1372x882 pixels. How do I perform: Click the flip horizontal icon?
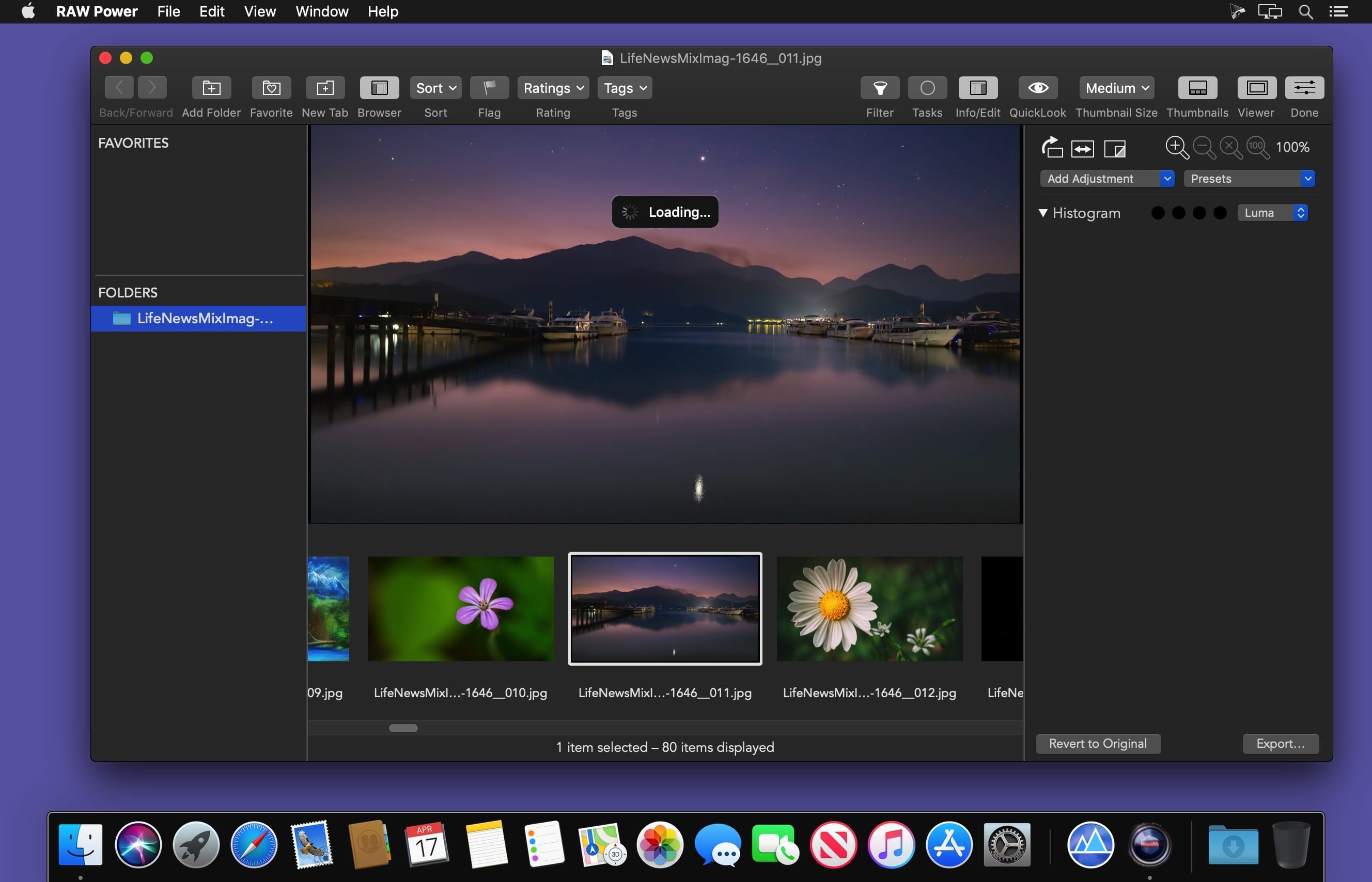coord(1082,149)
